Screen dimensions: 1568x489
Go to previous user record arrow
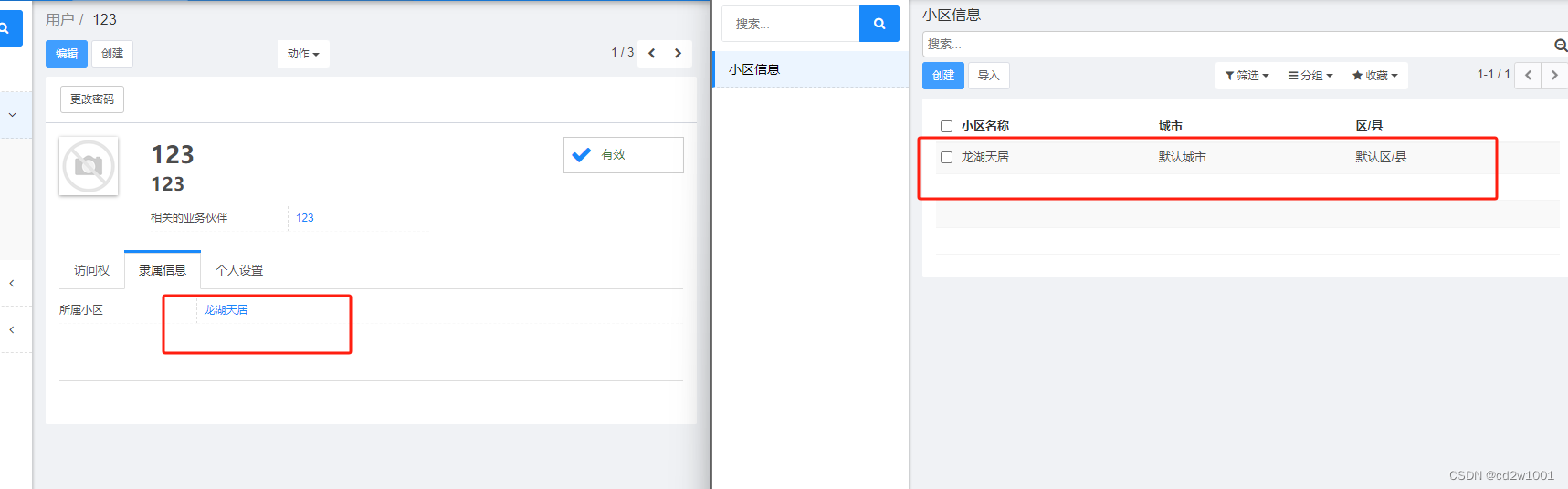point(651,53)
